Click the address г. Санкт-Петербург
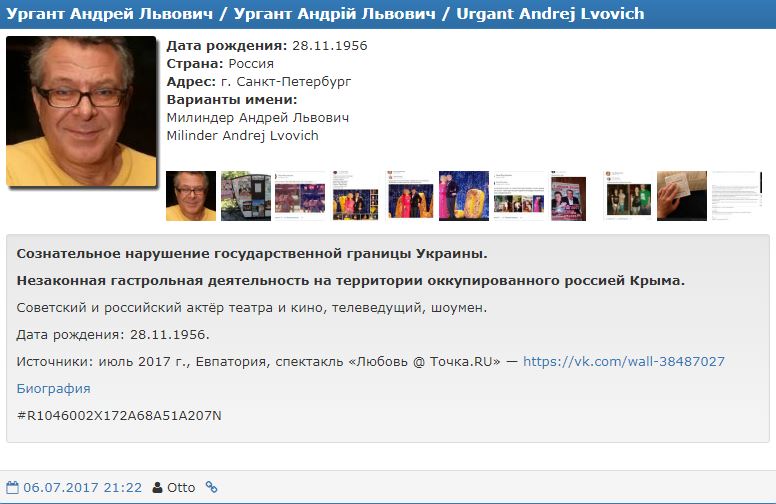 coord(286,82)
